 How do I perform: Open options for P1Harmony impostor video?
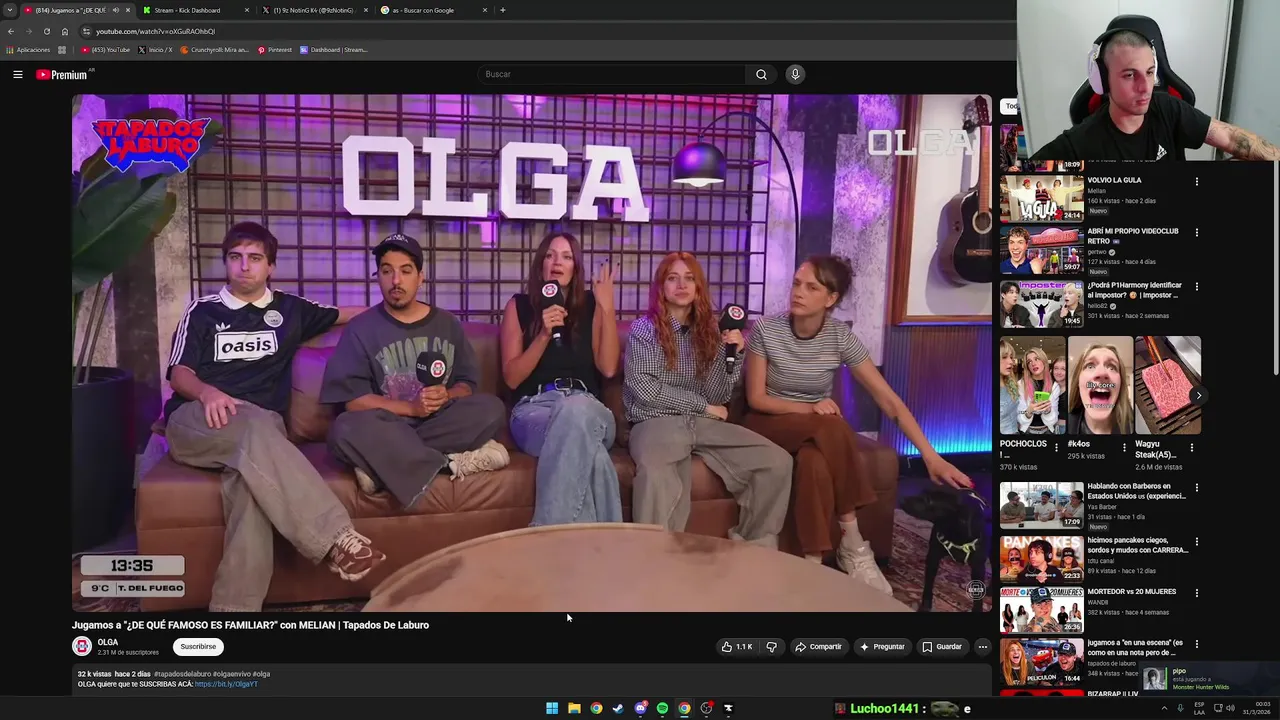click(1196, 287)
